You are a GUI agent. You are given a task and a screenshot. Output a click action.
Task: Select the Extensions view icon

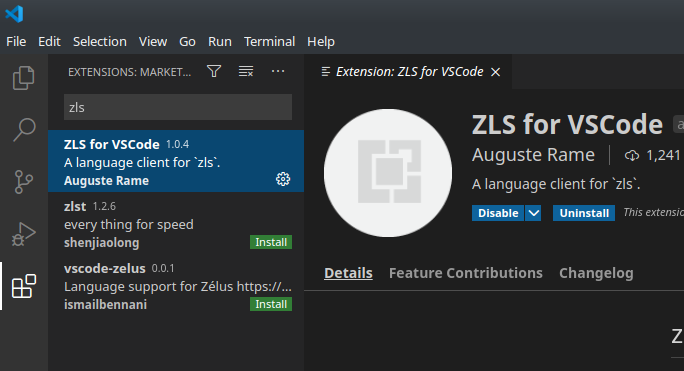tap(24, 286)
